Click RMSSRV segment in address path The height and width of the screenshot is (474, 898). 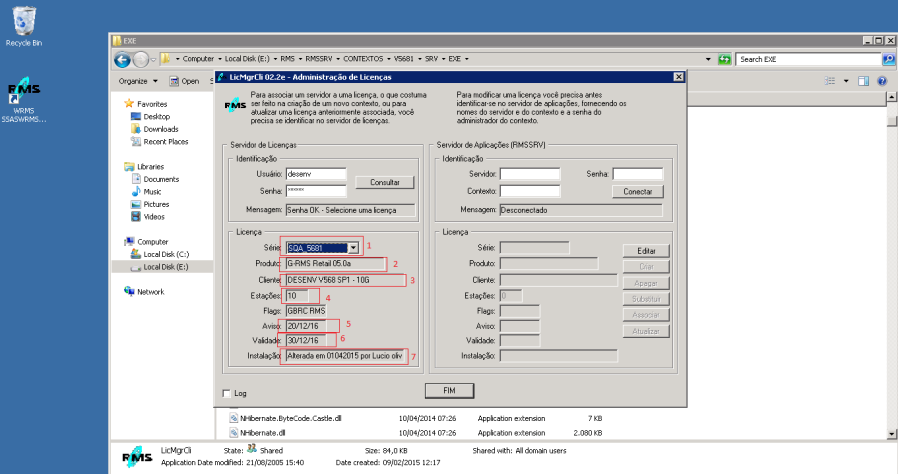[x=318, y=59]
